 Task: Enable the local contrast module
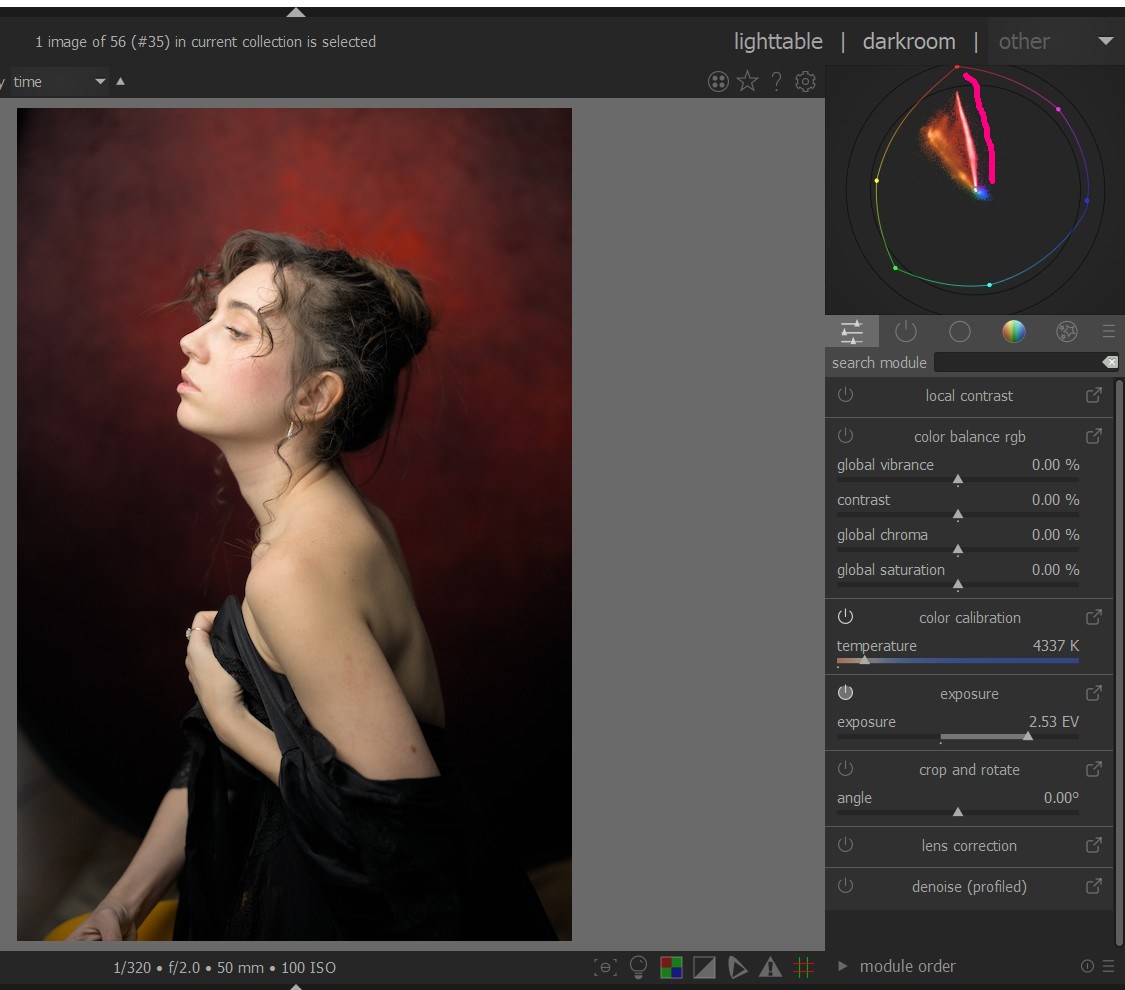[x=845, y=395]
